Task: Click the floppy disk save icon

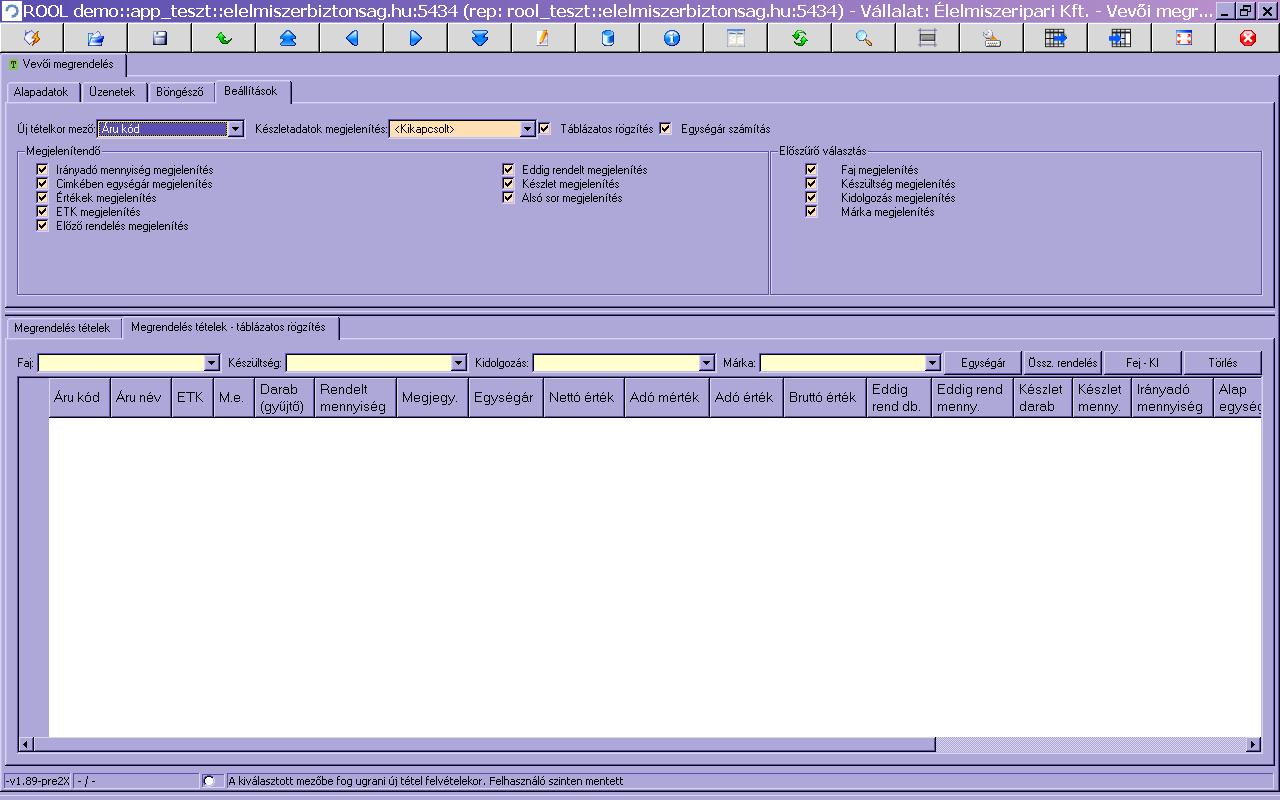Action: click(159, 38)
